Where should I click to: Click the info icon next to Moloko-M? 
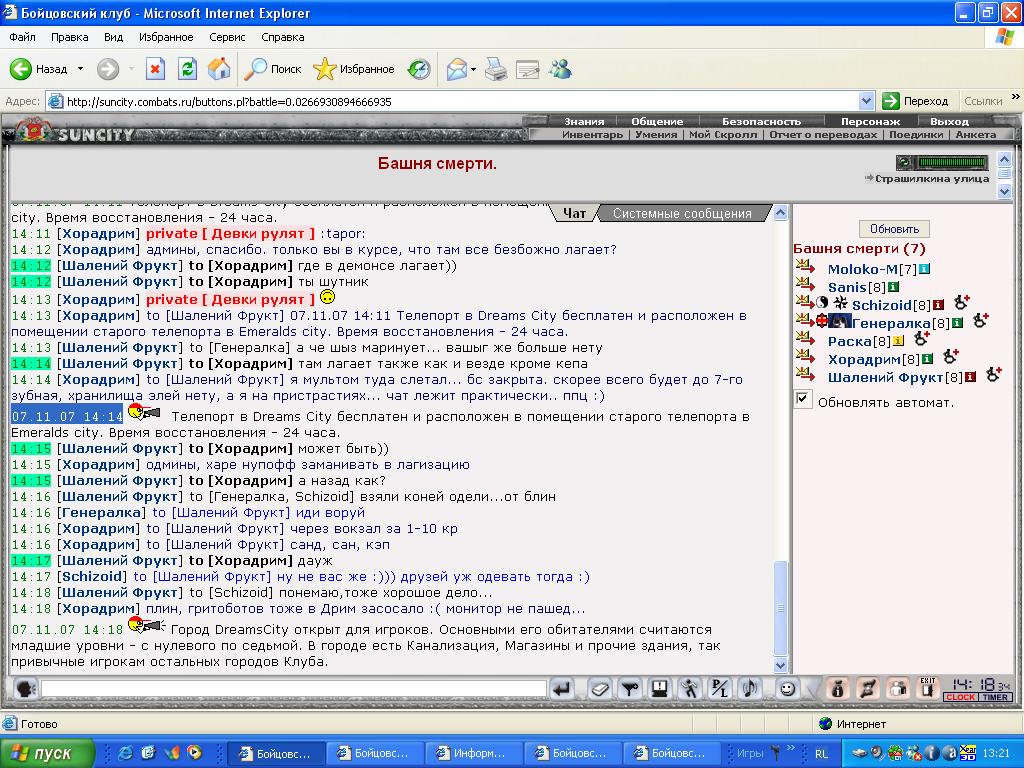coord(925,269)
